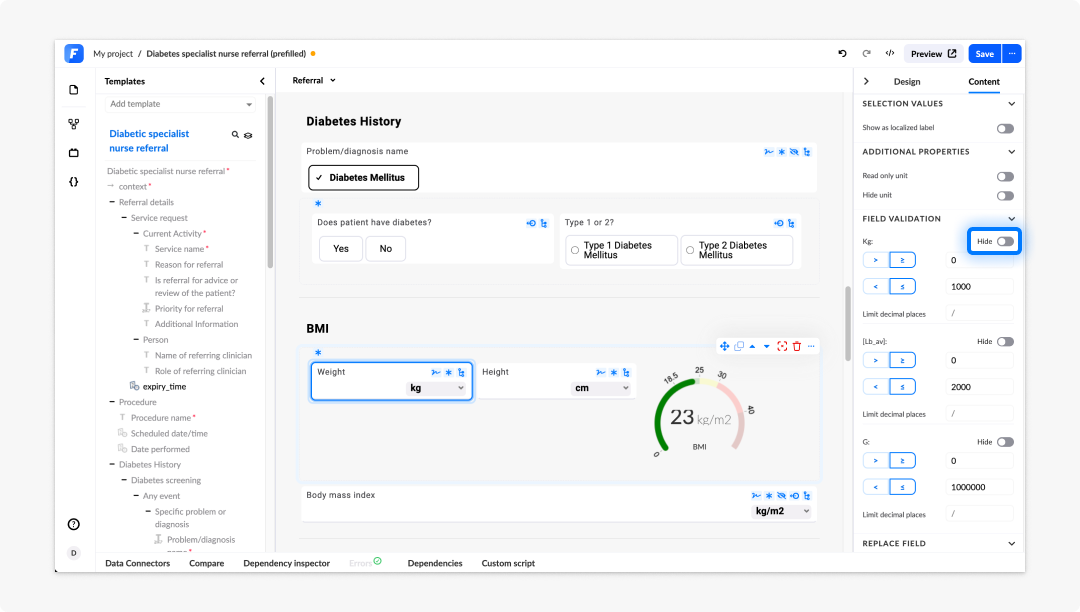Screen dimensions: 1080x612
Task: Open the calendar icon in left sidebar
Action: click(74, 153)
